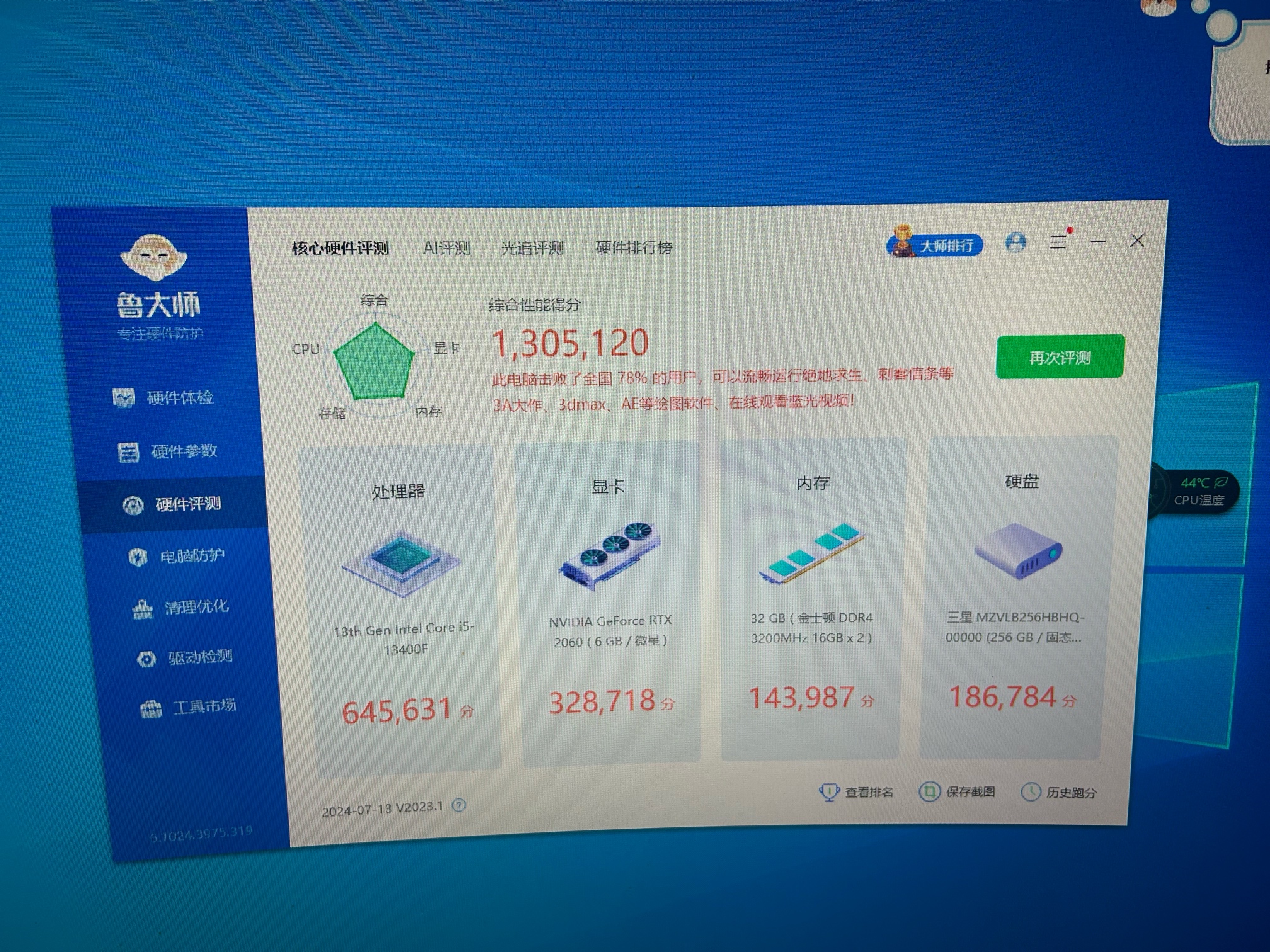Image resolution: width=1270 pixels, height=952 pixels.
Task: Click the green 再次评测 button
Action: 1060,357
